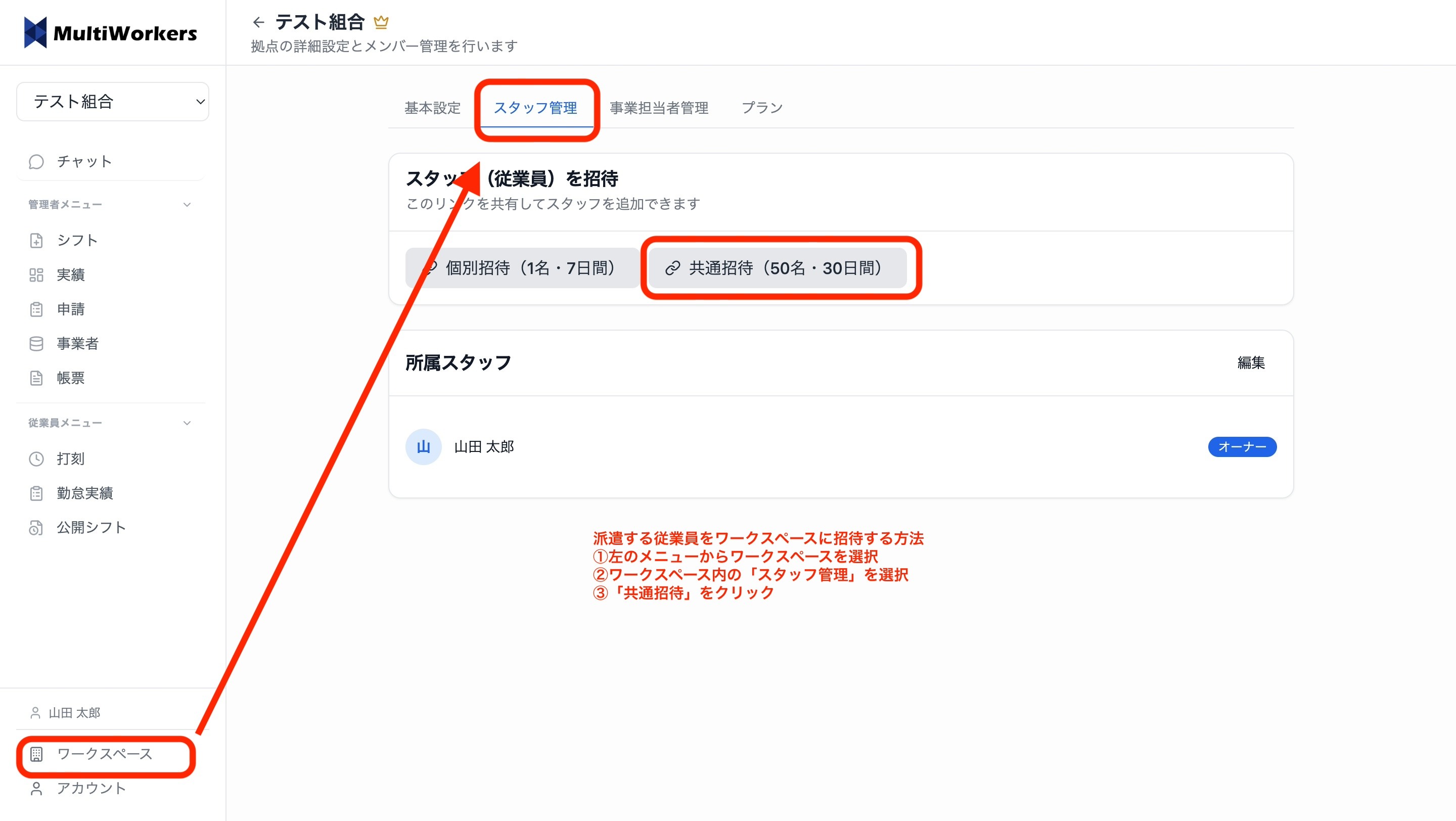Click 共通招待（50名・30日間） button
The height and width of the screenshot is (821, 1456).
(x=777, y=268)
